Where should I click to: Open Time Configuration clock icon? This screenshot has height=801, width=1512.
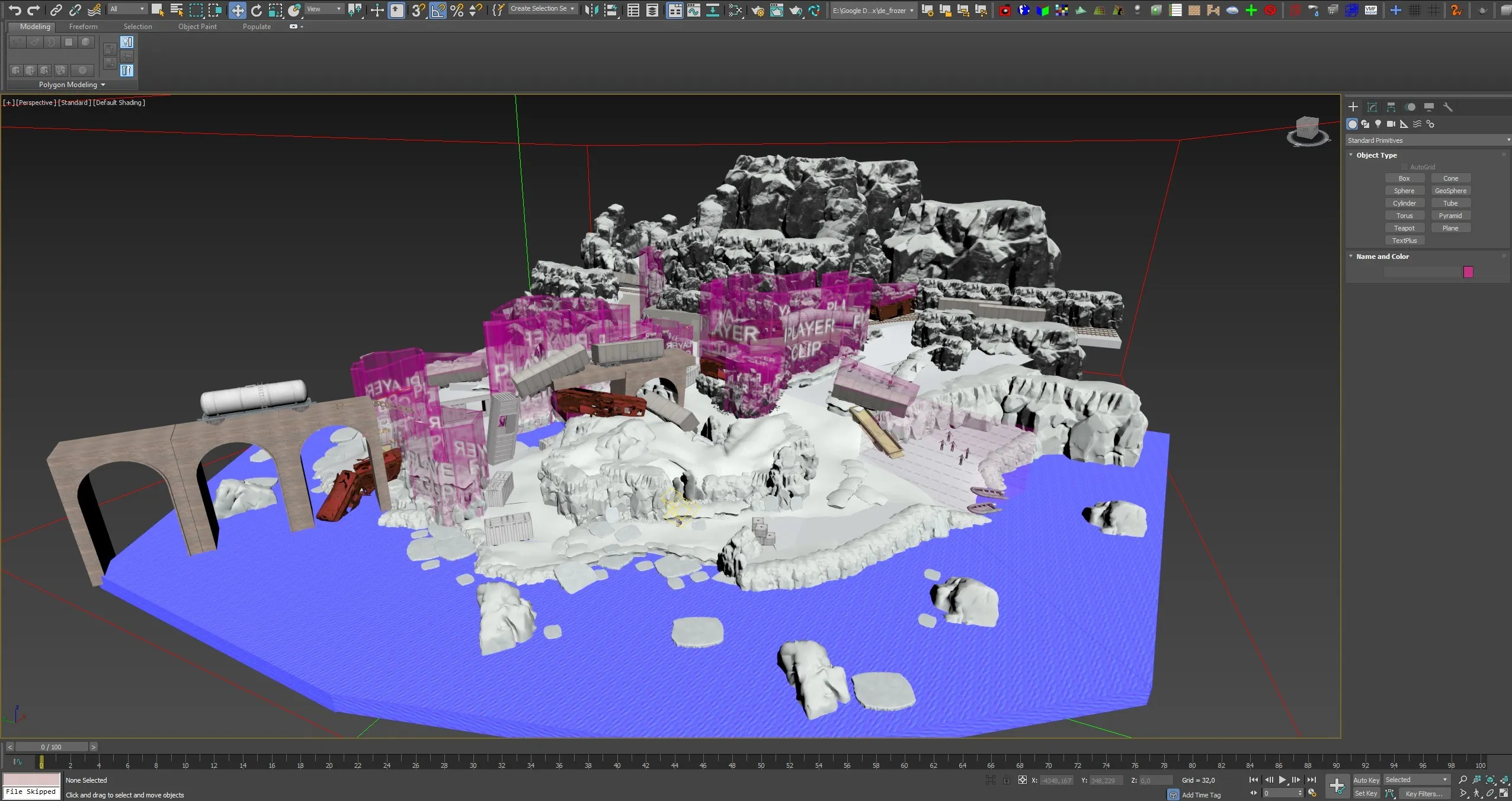click(1312, 793)
